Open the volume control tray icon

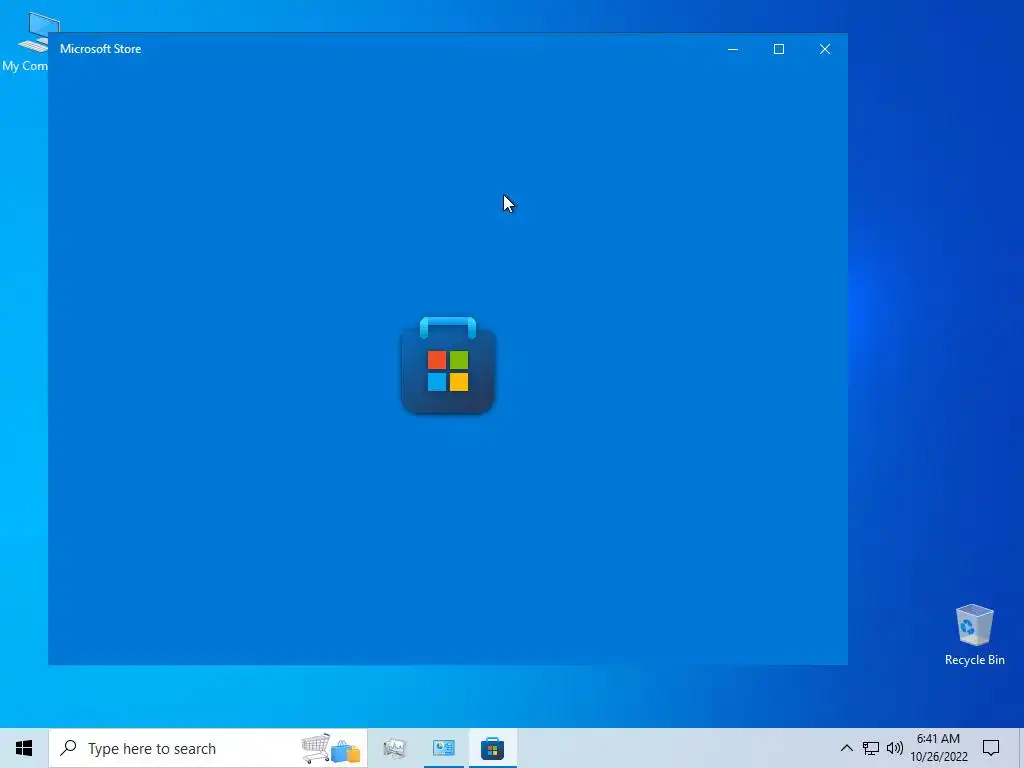coord(895,748)
